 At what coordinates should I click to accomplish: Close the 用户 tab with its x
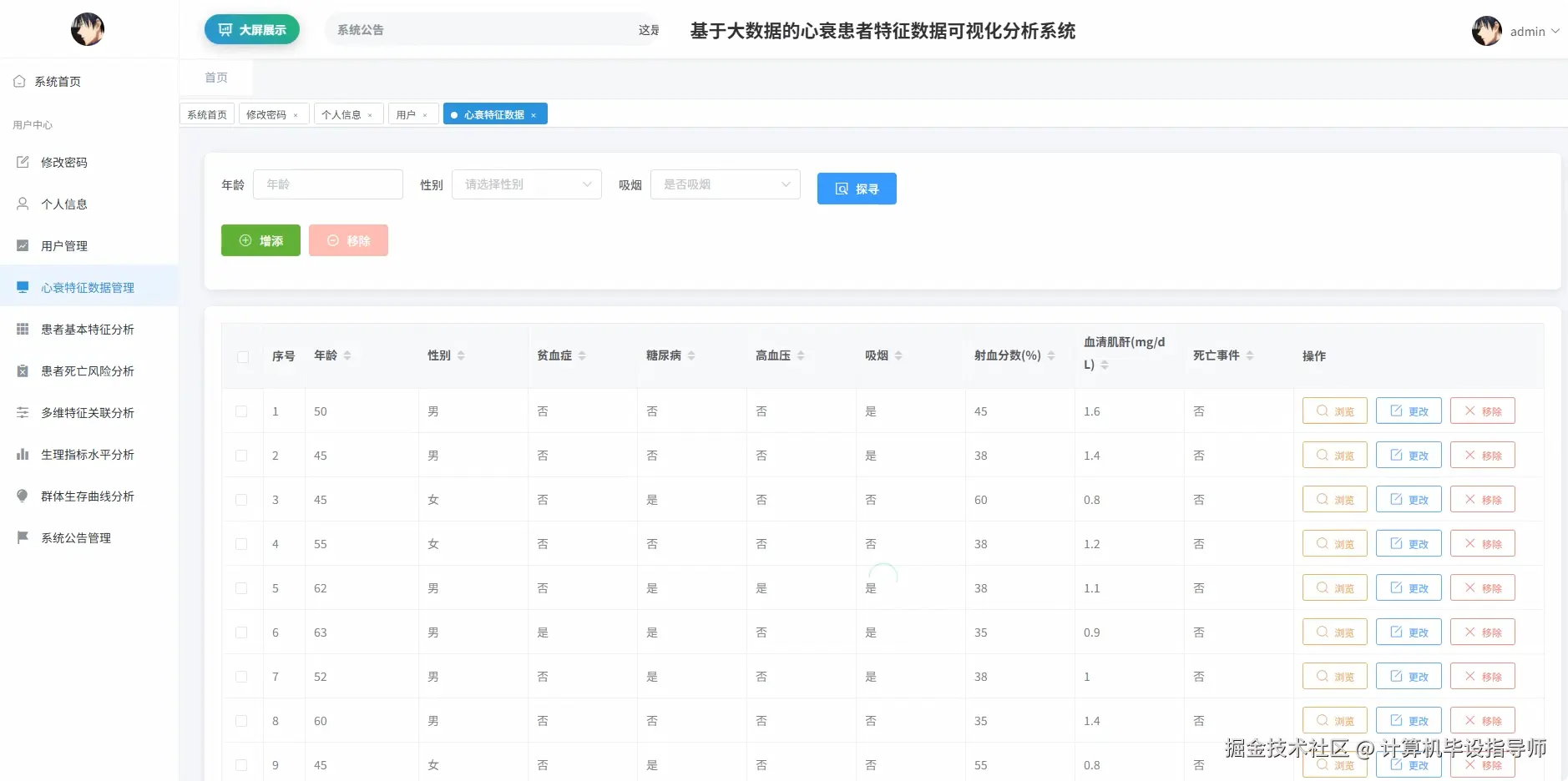[x=425, y=115]
